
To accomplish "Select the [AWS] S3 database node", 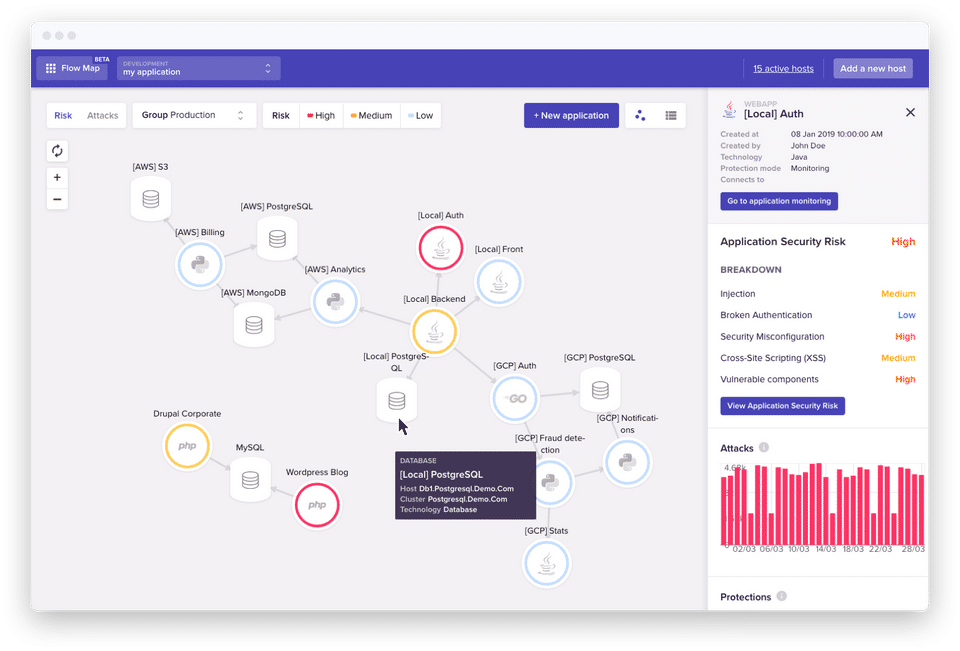I will click(151, 198).
